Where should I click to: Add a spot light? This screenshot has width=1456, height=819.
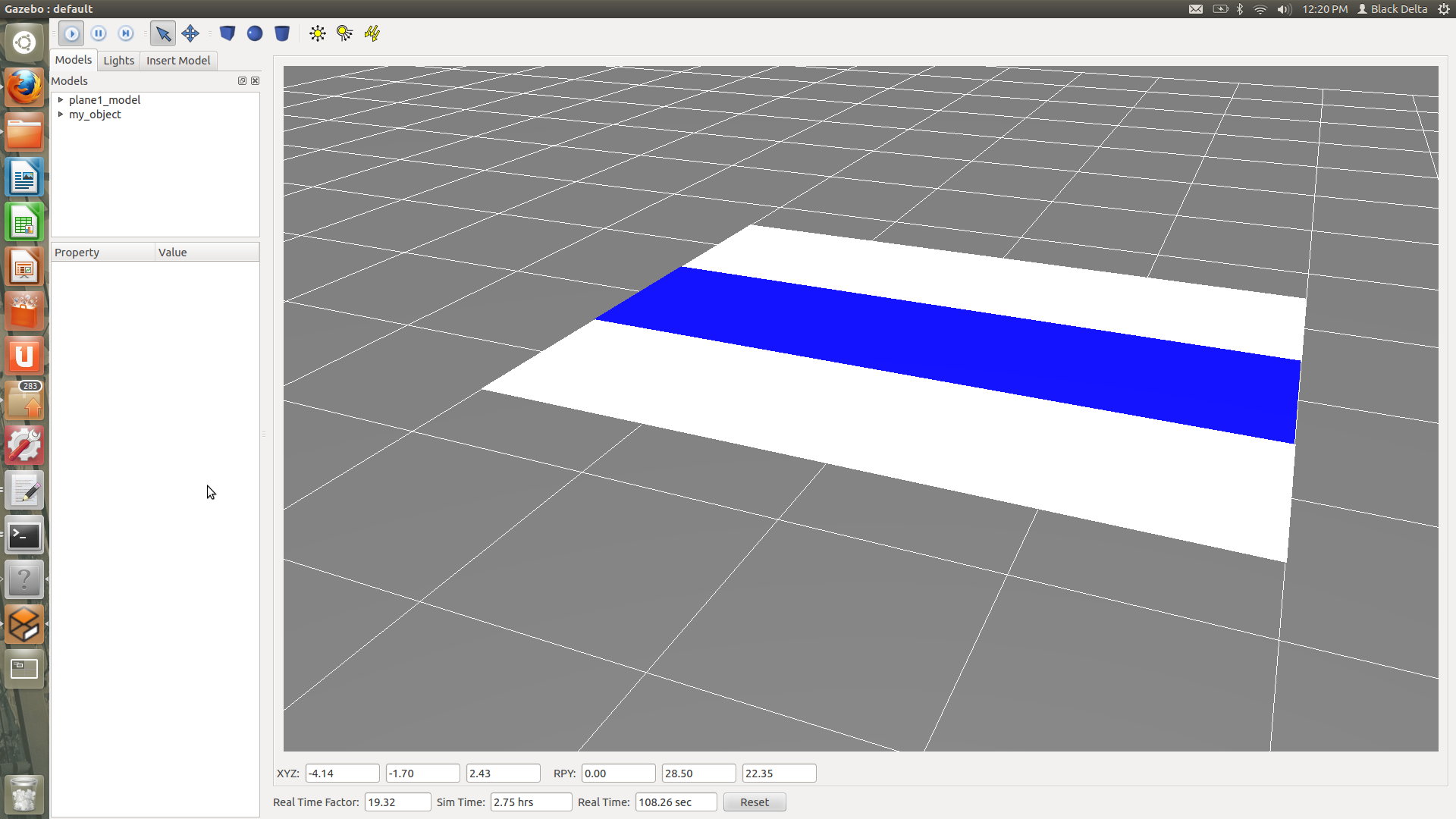(x=345, y=33)
